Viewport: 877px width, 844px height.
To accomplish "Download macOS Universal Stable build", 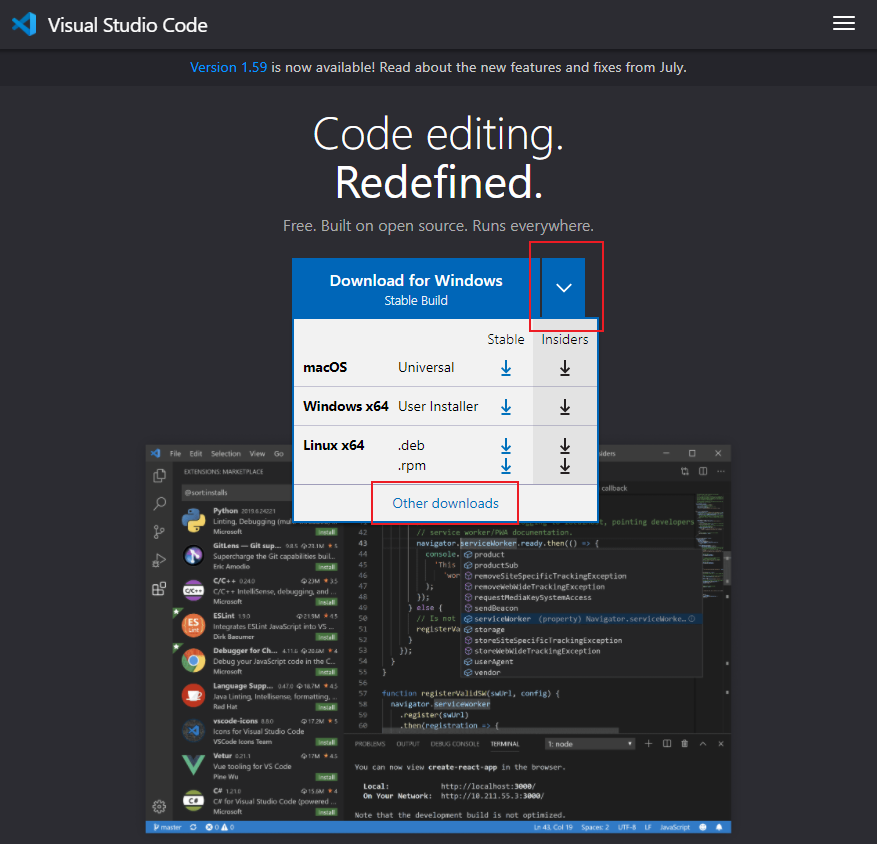I will [x=506, y=367].
